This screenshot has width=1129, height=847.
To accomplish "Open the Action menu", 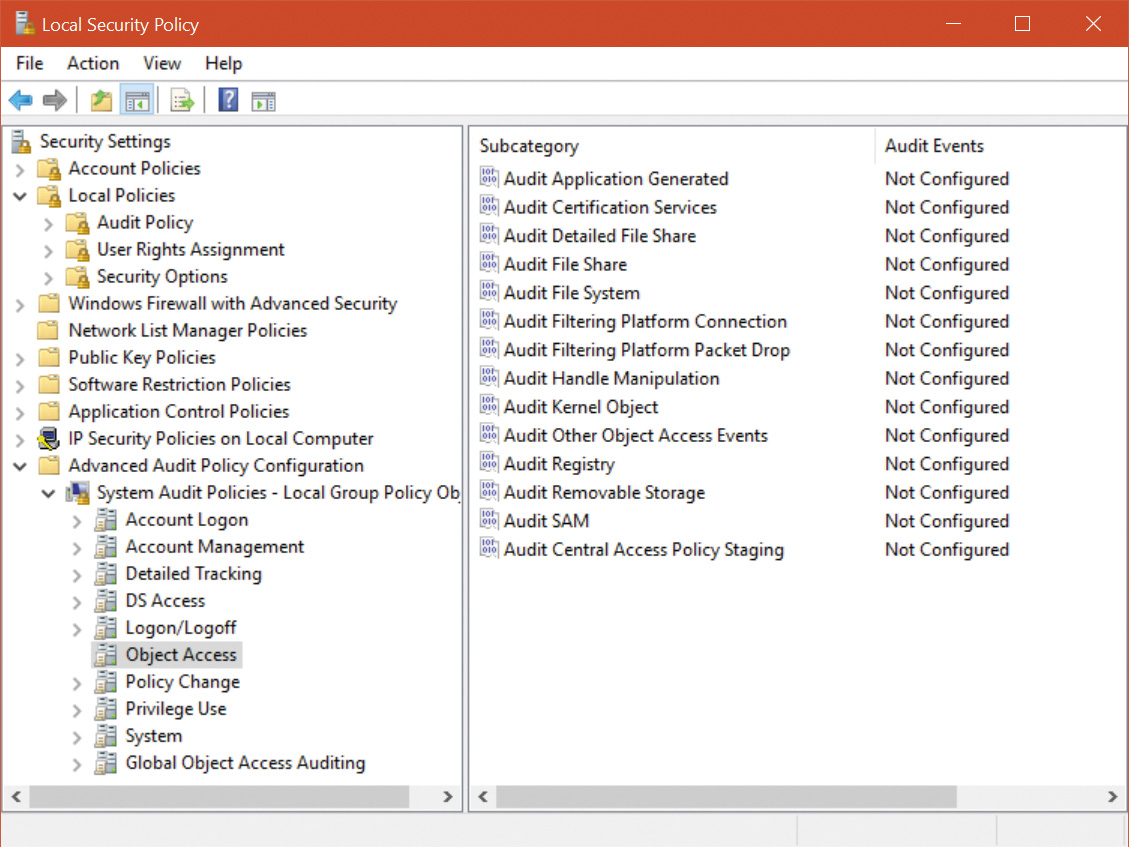I will point(93,63).
